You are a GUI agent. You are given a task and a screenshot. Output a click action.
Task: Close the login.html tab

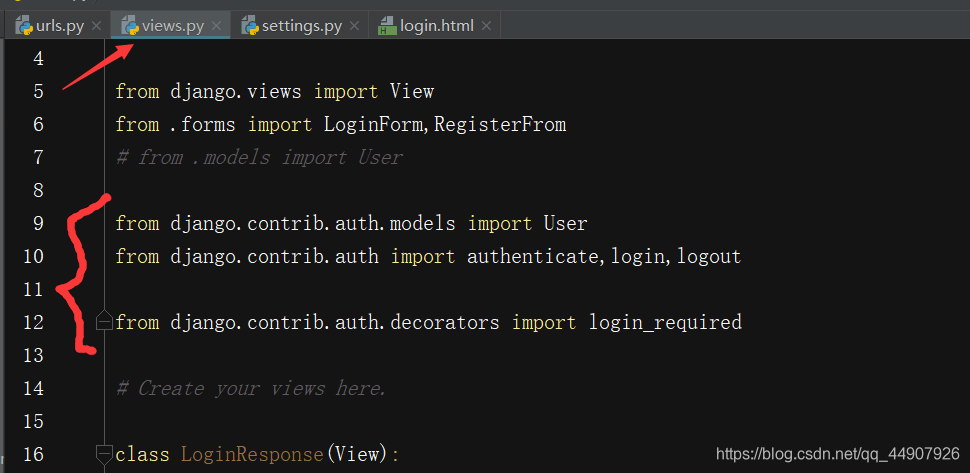pyautogui.click(x=487, y=26)
